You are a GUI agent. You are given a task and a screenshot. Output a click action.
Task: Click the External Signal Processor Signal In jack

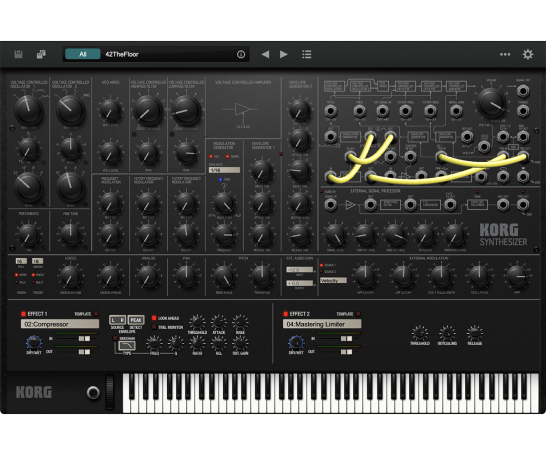pyautogui.click(x=330, y=205)
